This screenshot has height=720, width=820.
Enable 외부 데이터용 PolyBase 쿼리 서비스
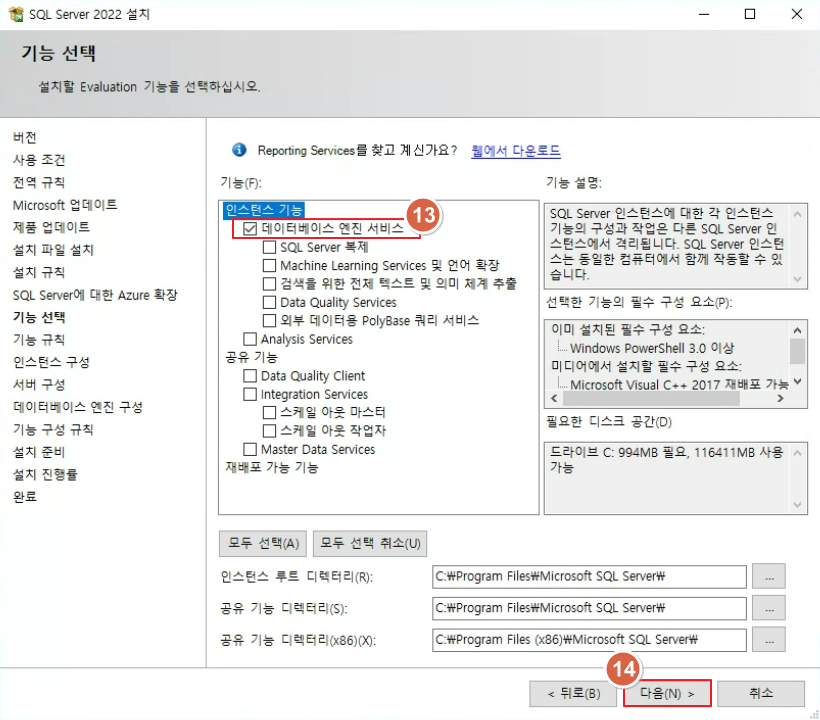[269, 320]
